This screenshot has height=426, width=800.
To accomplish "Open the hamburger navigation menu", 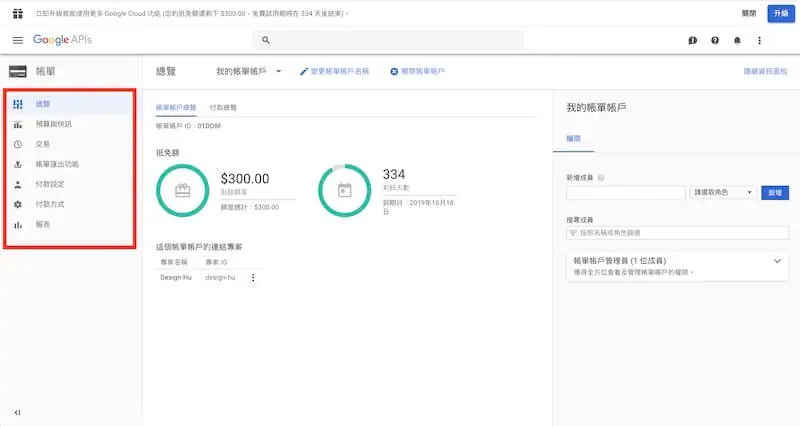I will (18, 40).
